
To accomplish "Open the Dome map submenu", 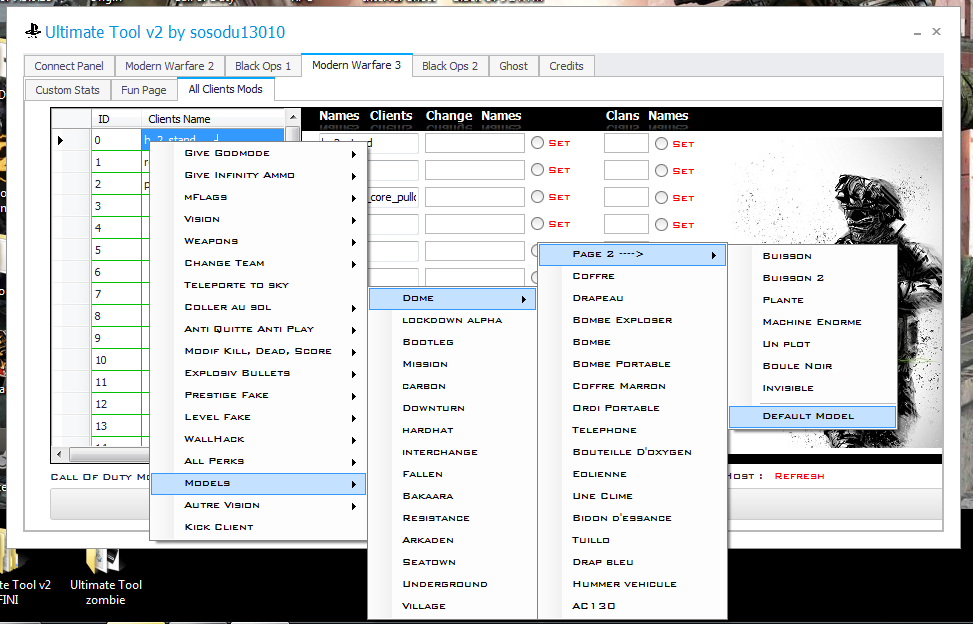I will [452, 298].
